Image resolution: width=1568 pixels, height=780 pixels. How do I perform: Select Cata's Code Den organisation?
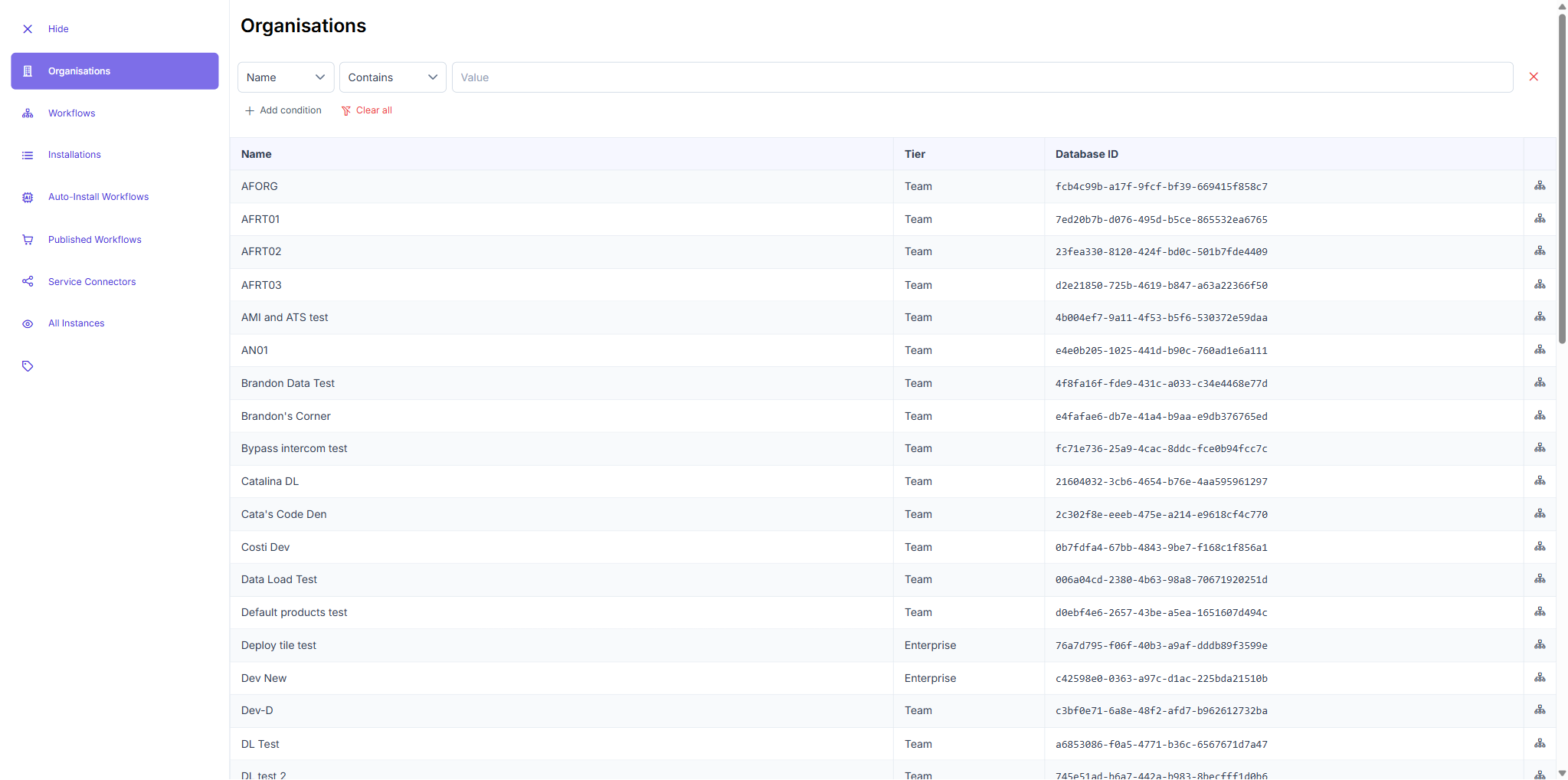(283, 514)
